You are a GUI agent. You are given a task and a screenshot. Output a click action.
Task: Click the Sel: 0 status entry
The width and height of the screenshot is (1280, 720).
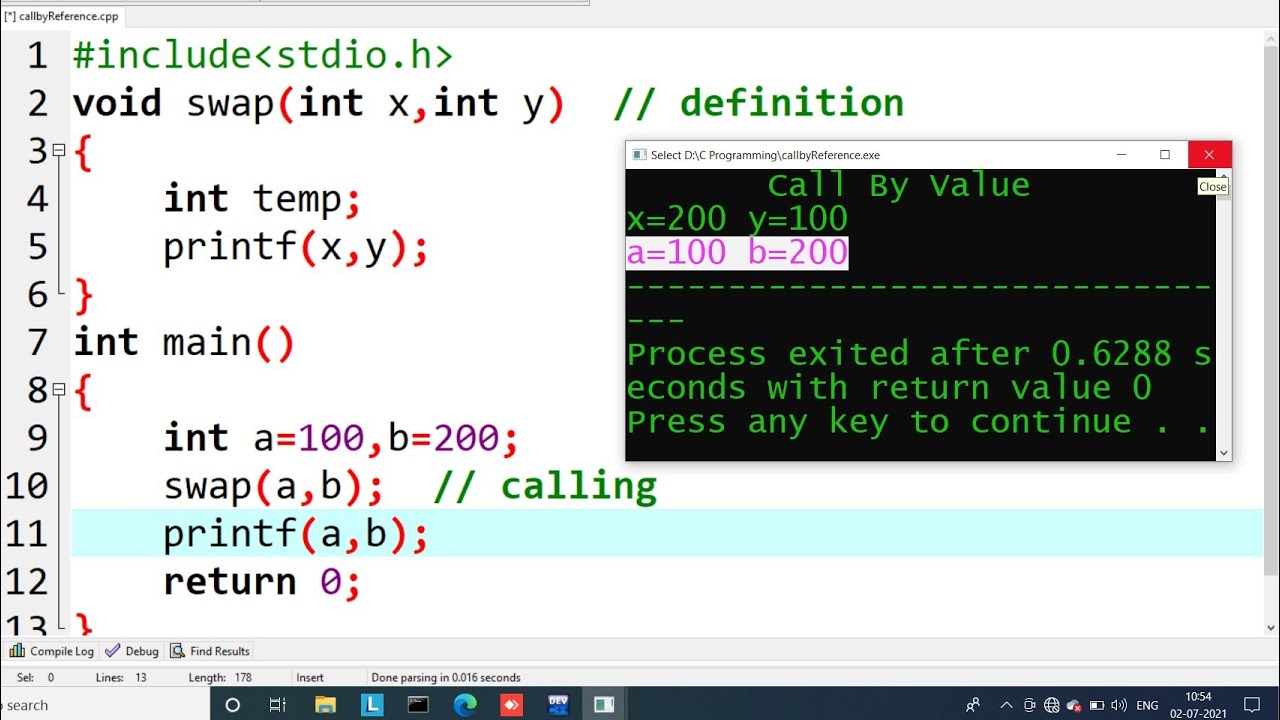(35, 678)
